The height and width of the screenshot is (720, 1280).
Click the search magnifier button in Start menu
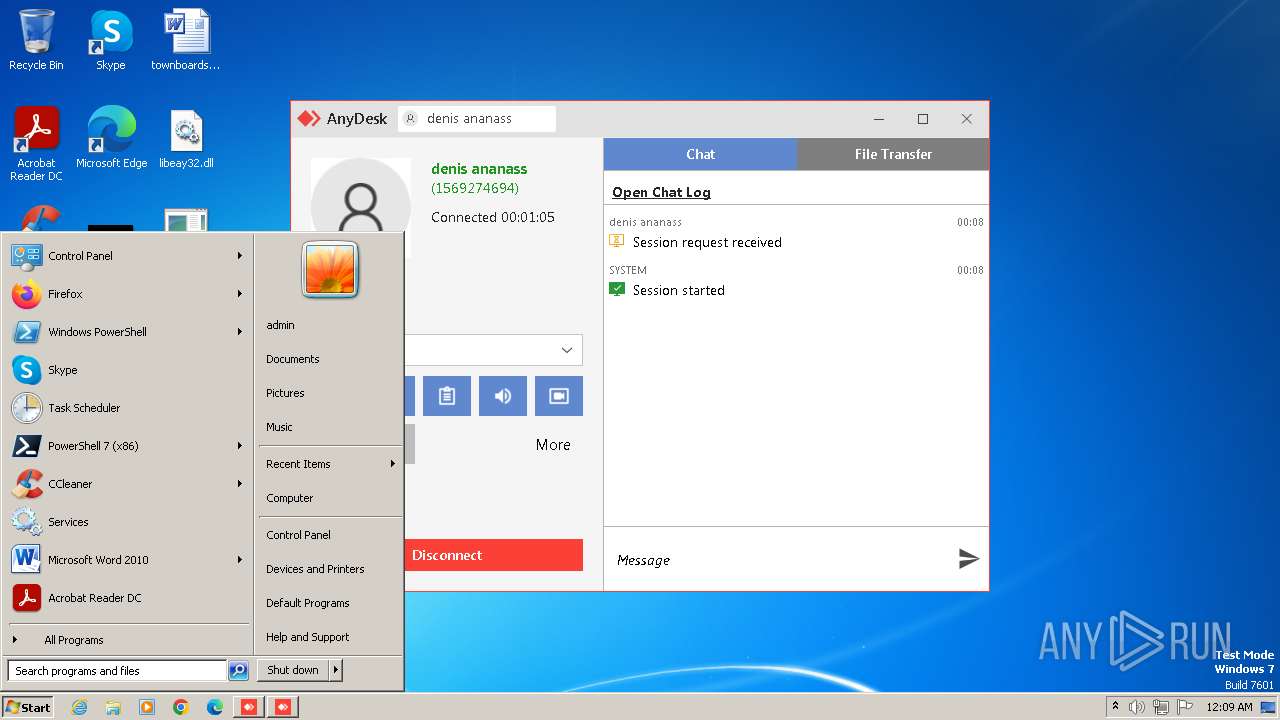pyautogui.click(x=238, y=671)
